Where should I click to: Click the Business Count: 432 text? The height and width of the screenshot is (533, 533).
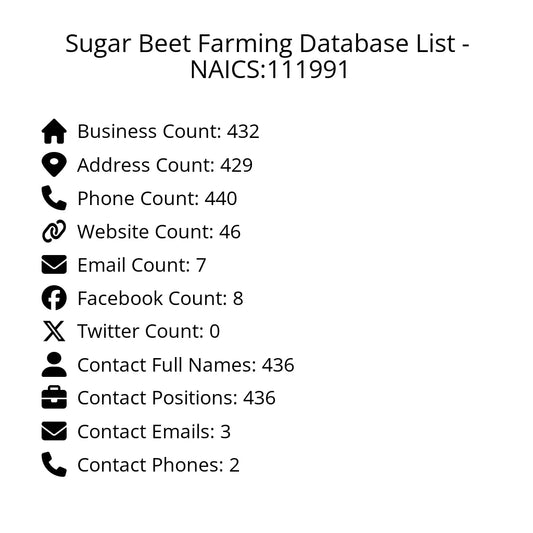click(168, 131)
